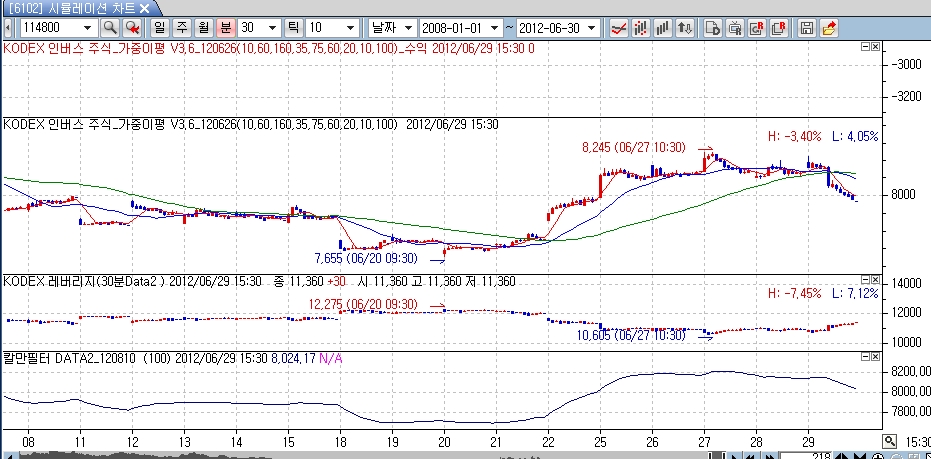Open the end date 2012-06-30 picker

[x=595, y=27]
